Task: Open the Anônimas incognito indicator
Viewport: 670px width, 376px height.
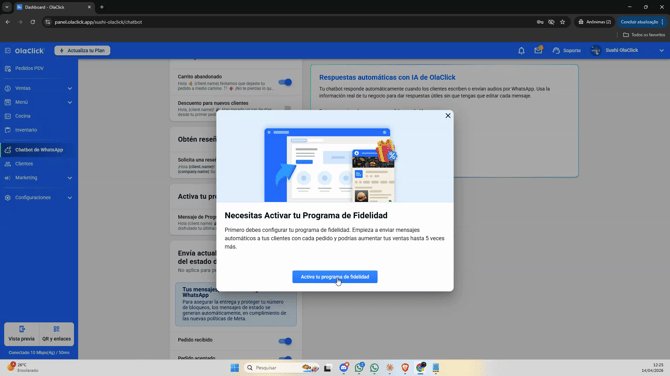Action: (x=594, y=22)
